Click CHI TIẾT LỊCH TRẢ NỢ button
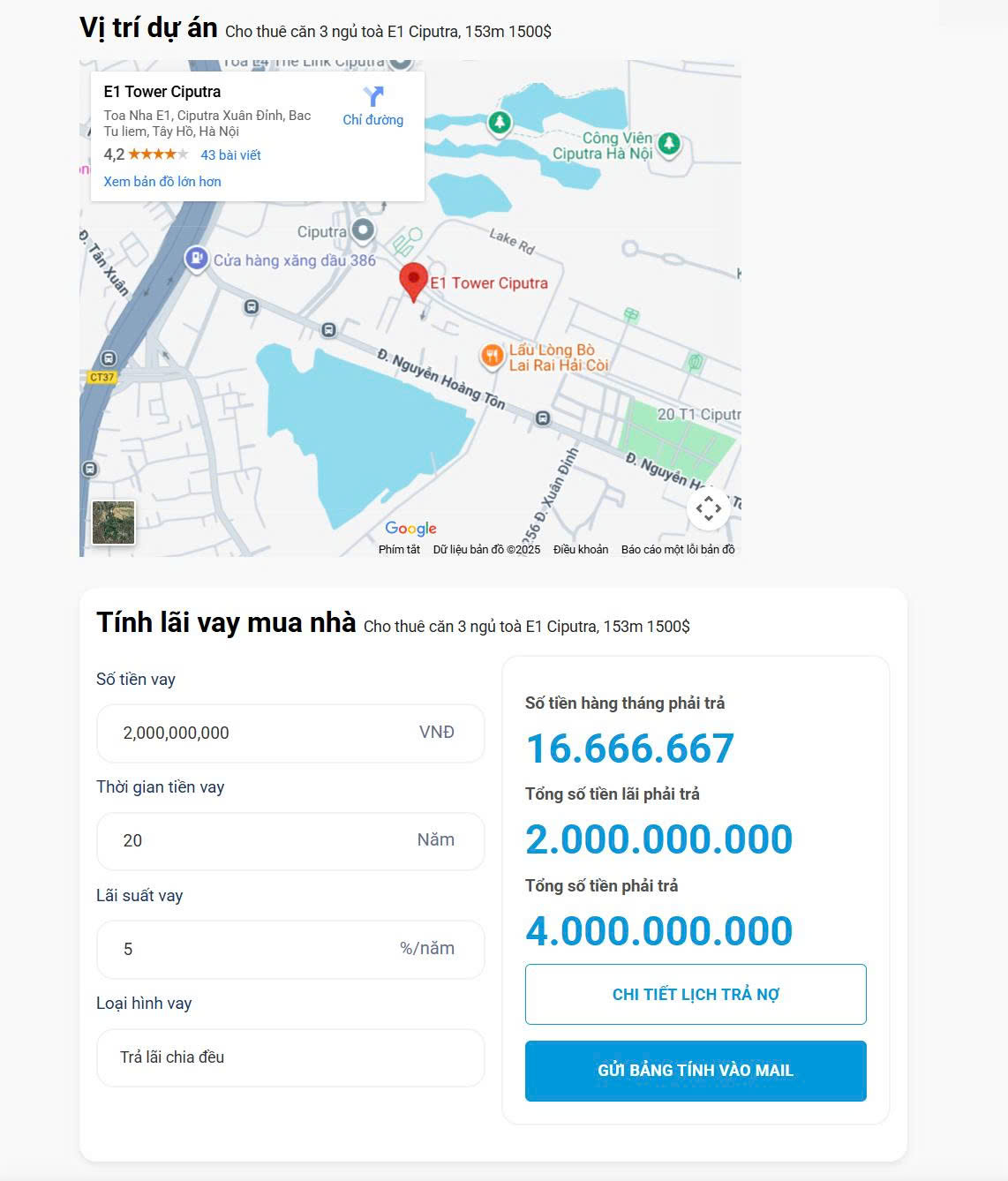Screen dimensions: 1008x1181 click(x=696, y=994)
